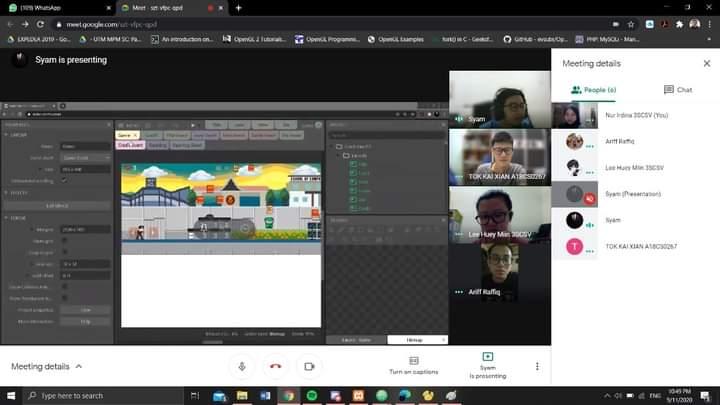Open the three-dot more options menu

pyautogui.click(x=537, y=366)
